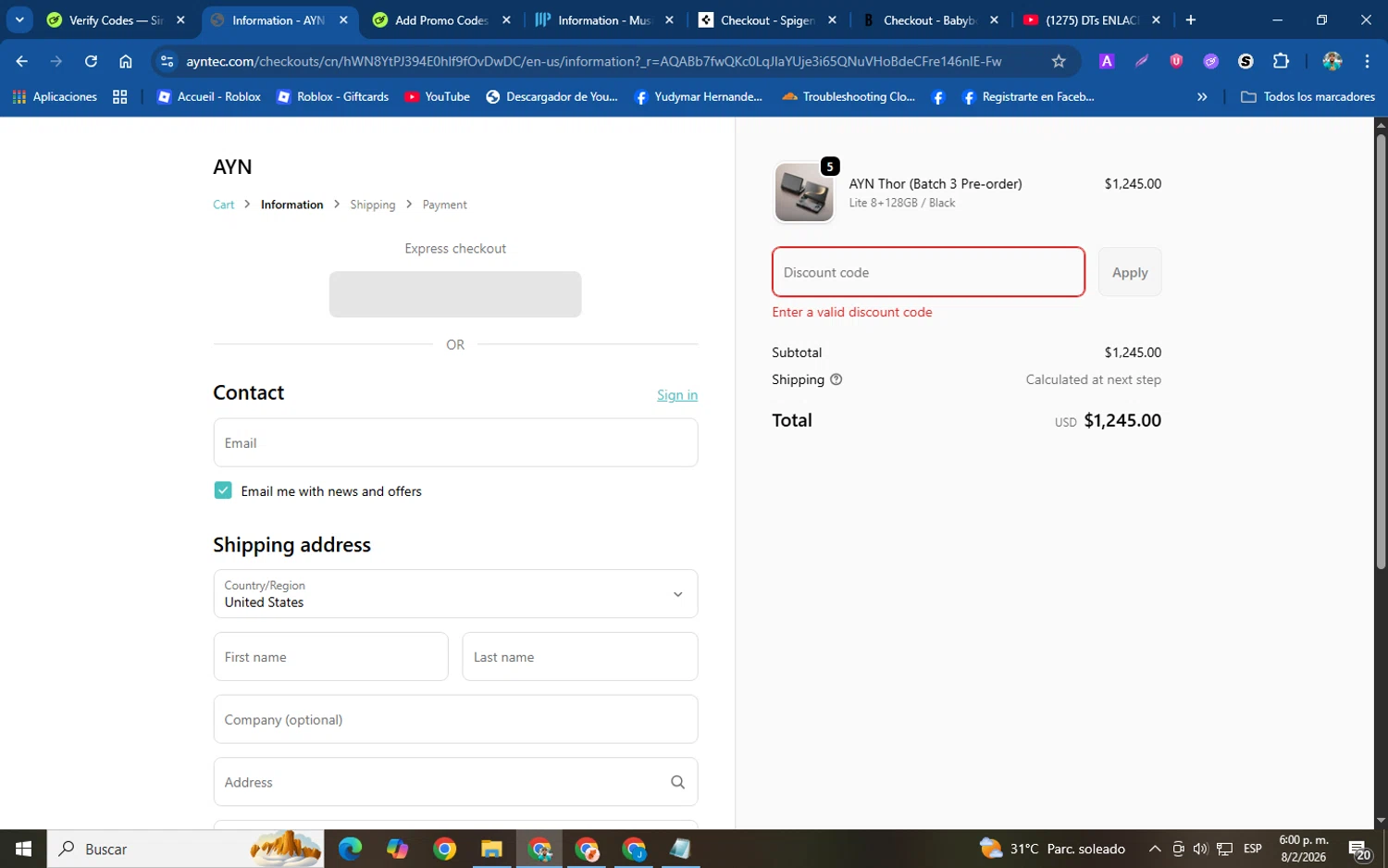
Task: Open the Roblox - Giftcards bookmark
Action: click(x=333, y=96)
